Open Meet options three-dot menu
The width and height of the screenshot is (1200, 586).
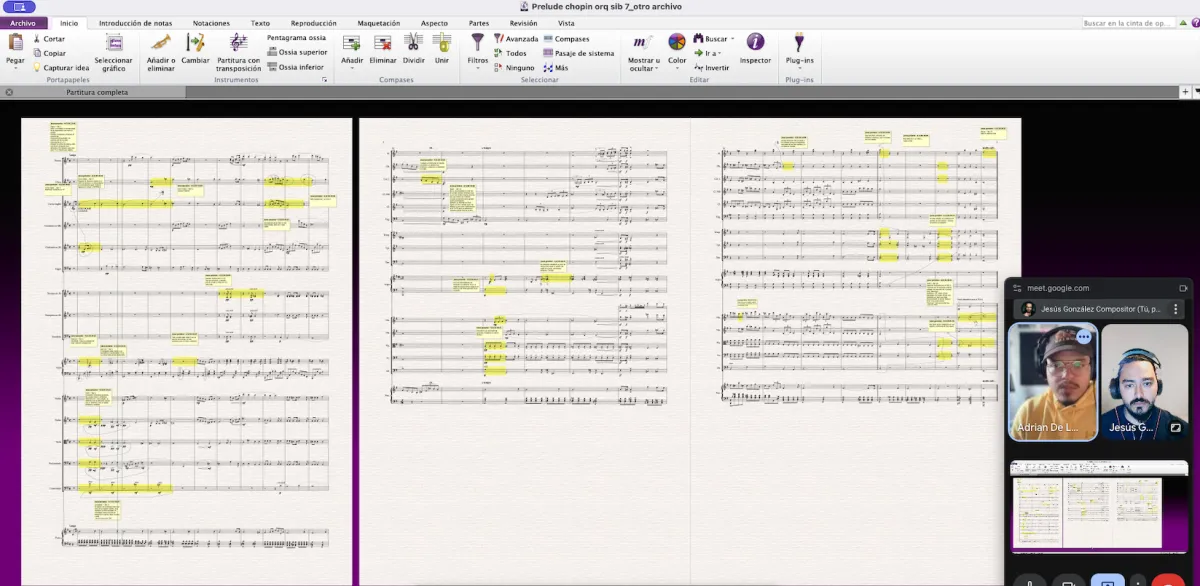pos(1177,309)
